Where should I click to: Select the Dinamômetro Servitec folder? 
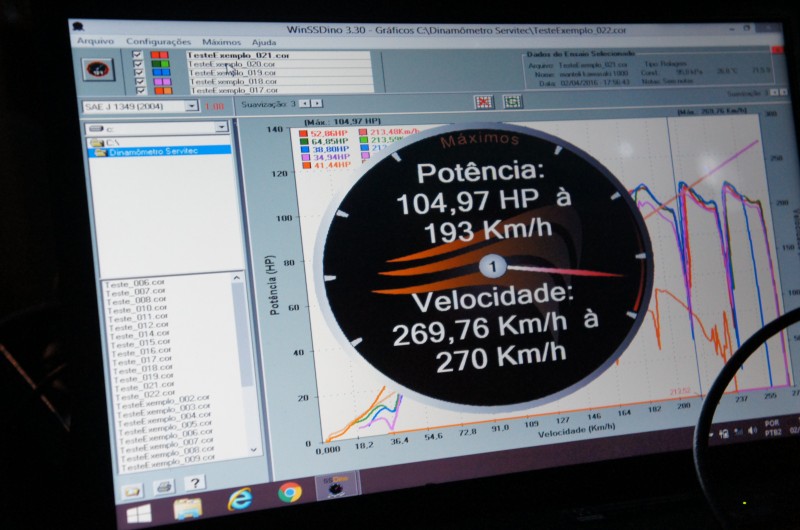[153, 151]
